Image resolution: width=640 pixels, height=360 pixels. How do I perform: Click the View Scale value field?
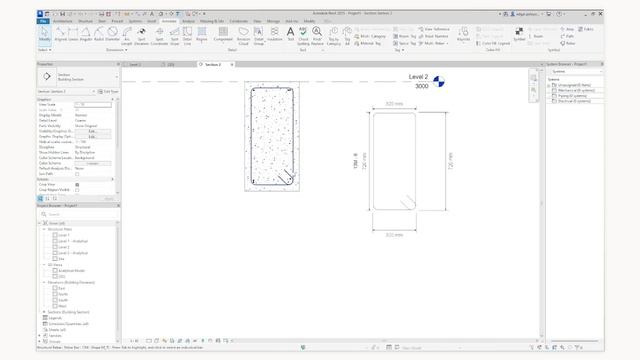click(x=93, y=105)
